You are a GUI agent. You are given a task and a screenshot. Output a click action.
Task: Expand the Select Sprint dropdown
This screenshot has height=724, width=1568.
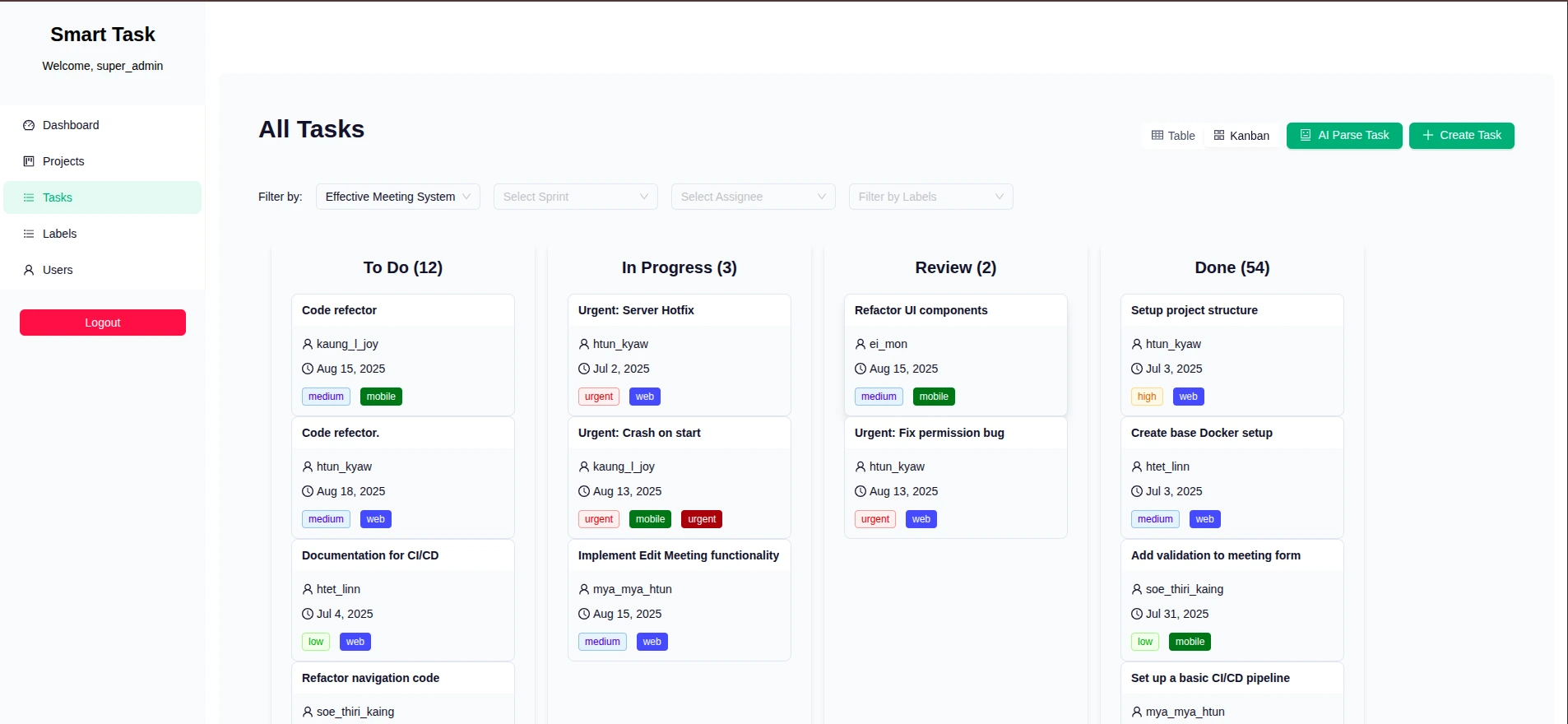coord(575,197)
